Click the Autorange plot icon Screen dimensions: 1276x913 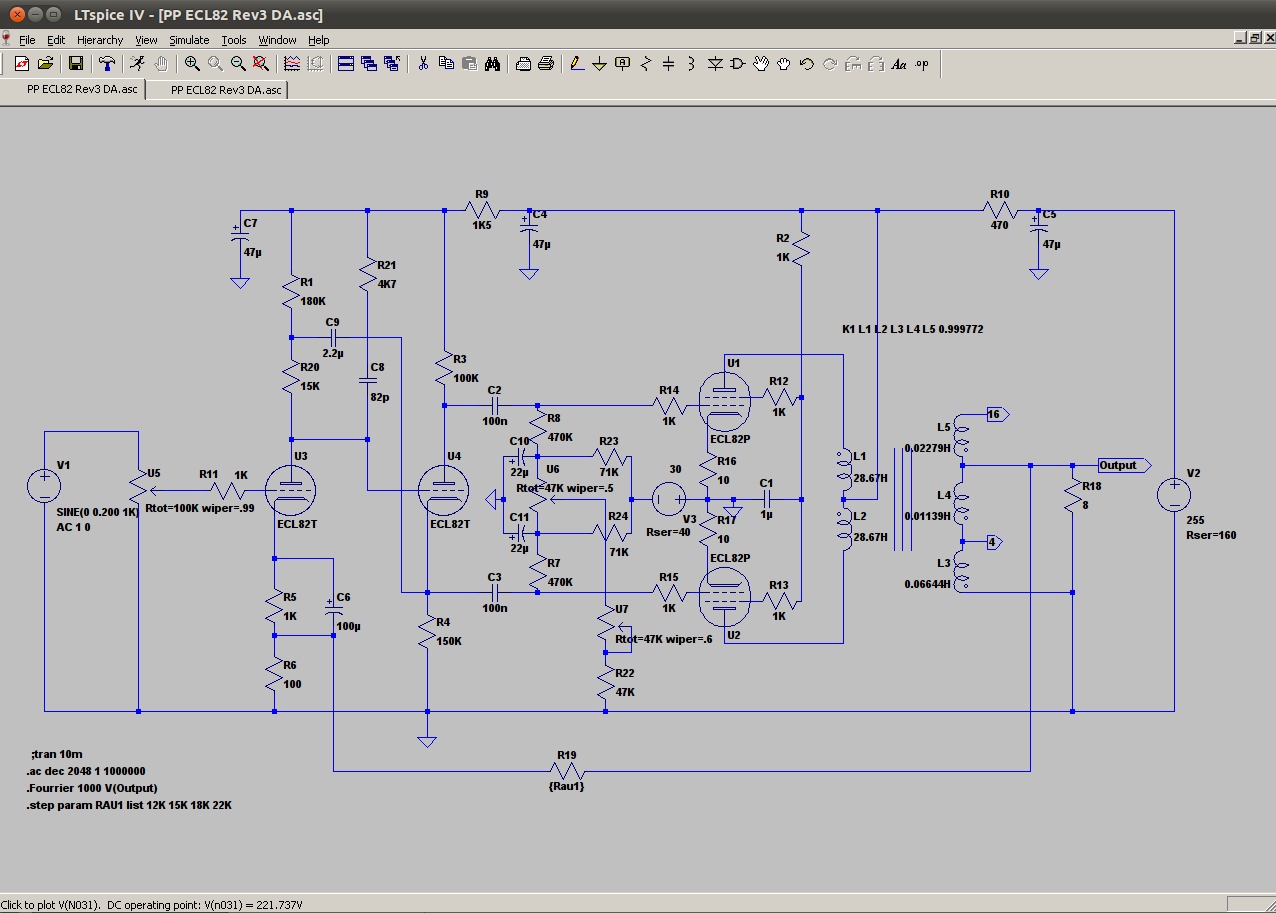pyautogui.click(x=292, y=64)
